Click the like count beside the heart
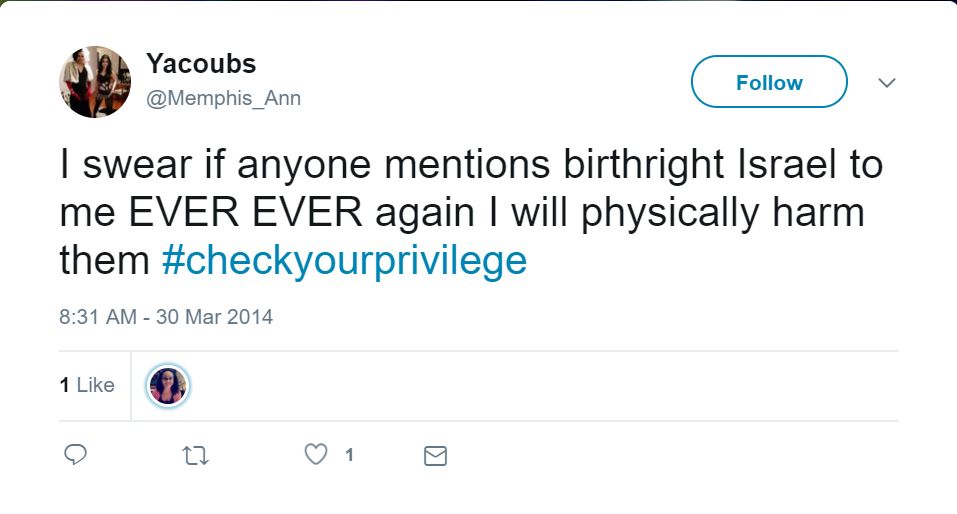This screenshot has width=957, height=514. click(x=349, y=456)
